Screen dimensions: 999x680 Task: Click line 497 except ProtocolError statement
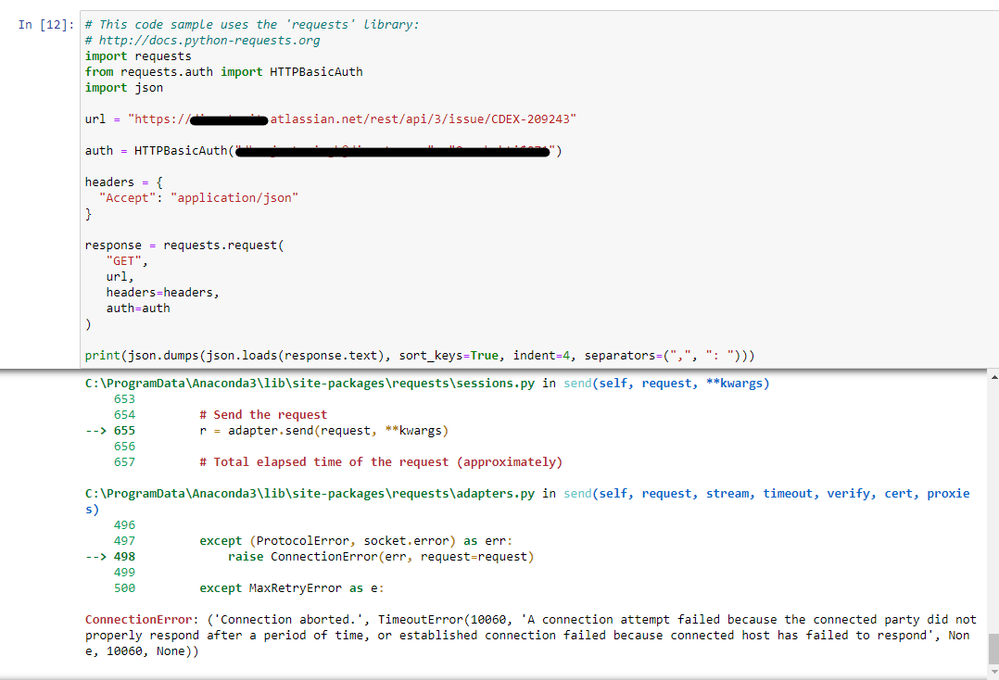[356, 541]
